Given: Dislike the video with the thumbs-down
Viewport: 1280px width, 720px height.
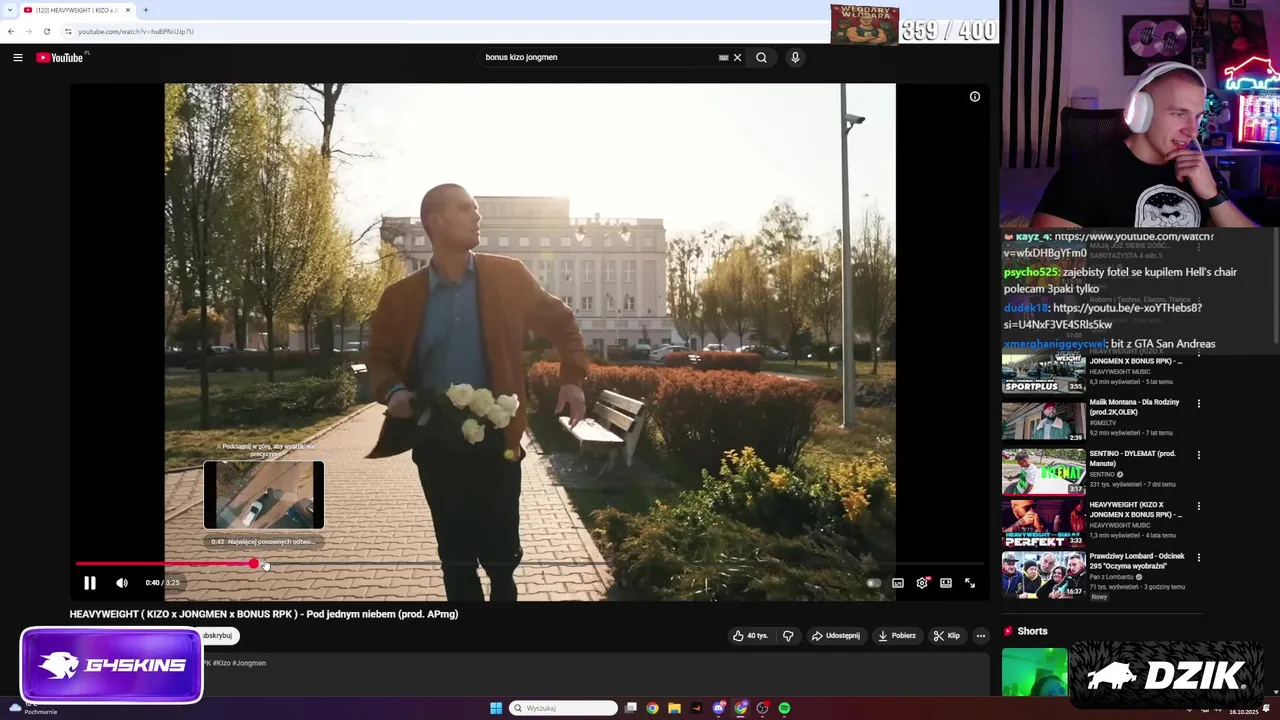Looking at the screenshot, I should [x=788, y=636].
